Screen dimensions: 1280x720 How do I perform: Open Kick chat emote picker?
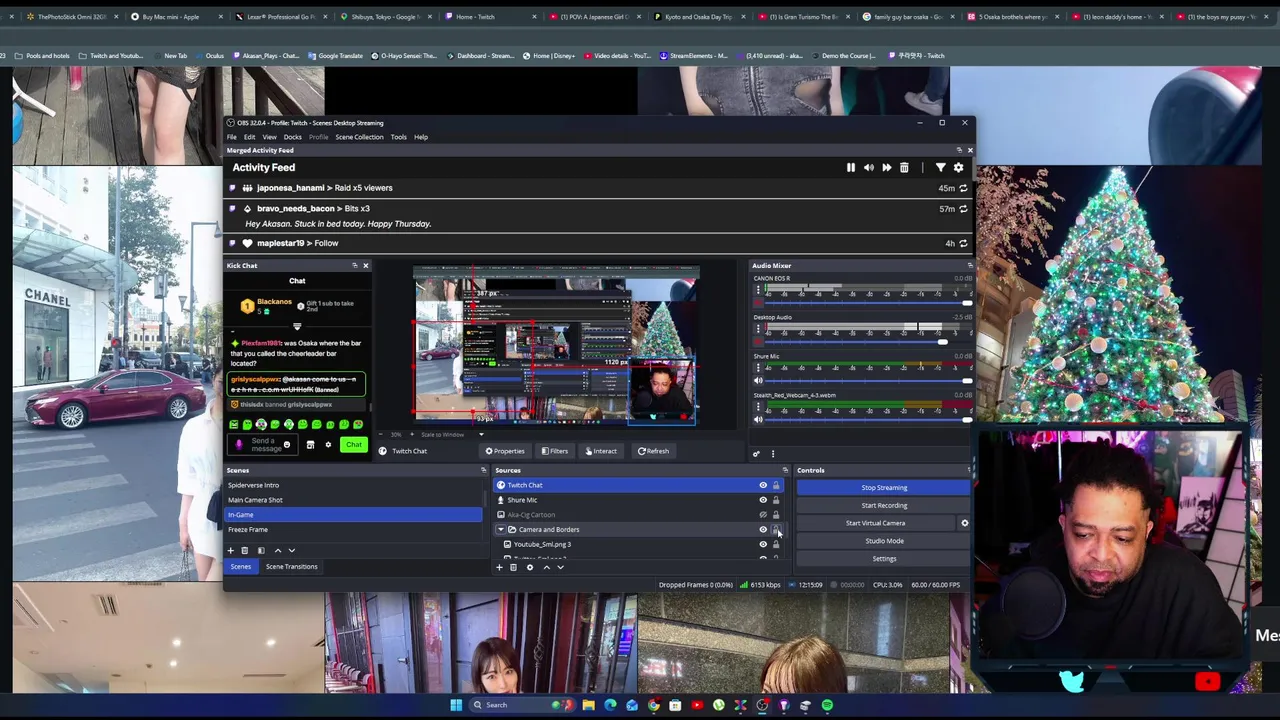tap(287, 445)
